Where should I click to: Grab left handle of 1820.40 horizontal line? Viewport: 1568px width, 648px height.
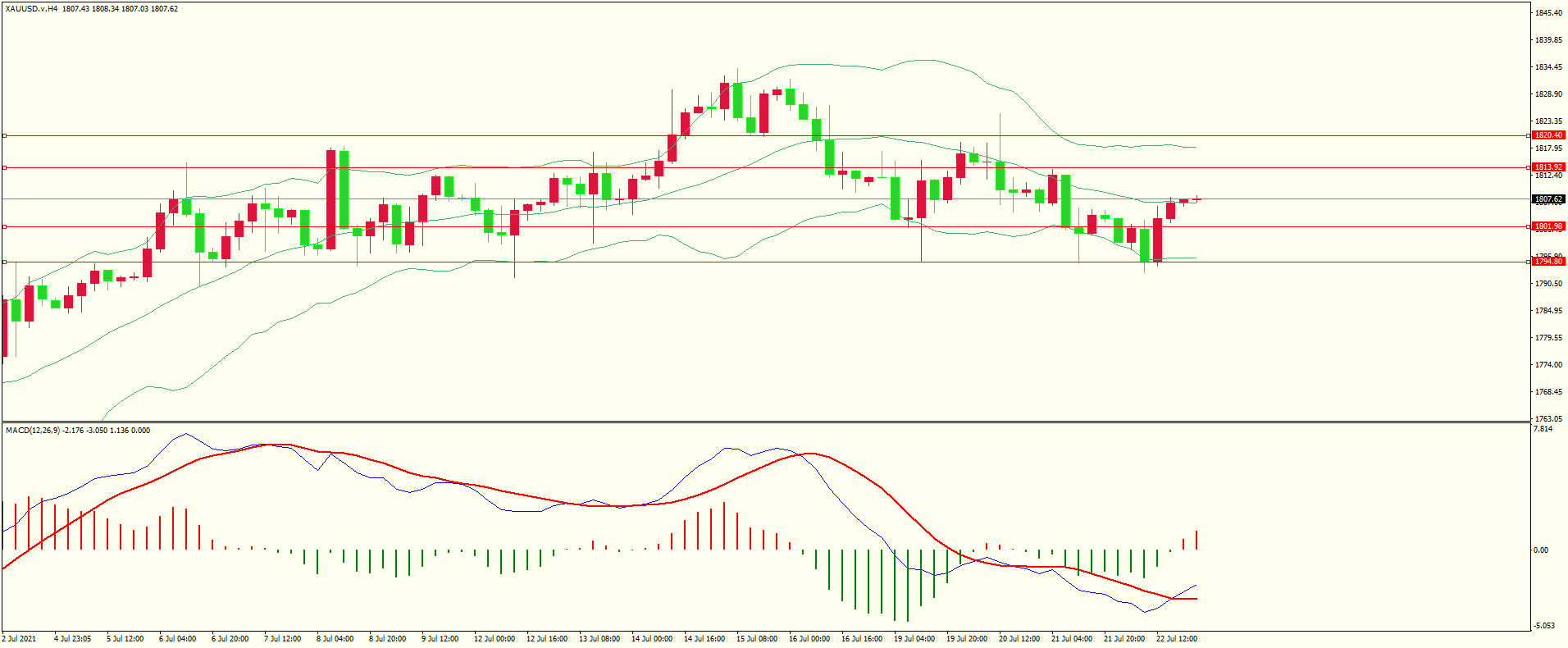click(x=4, y=135)
